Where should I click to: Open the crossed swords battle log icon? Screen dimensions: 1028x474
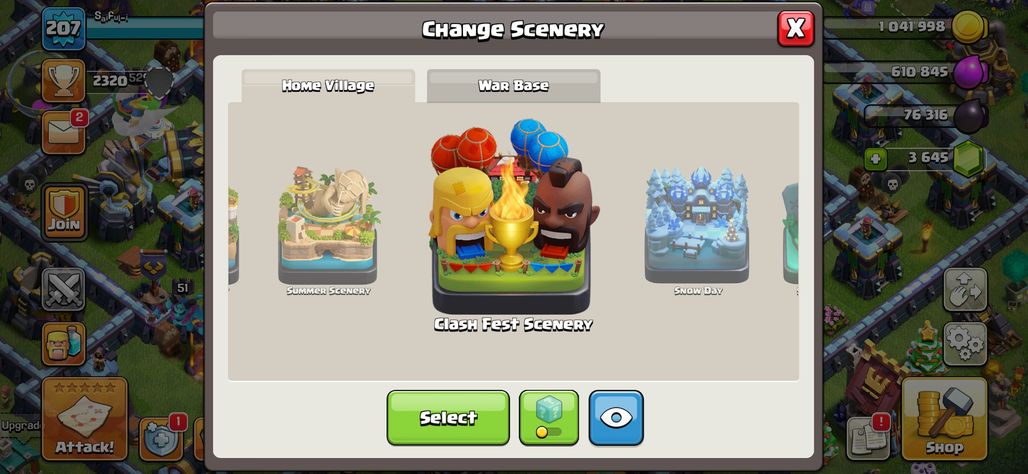pos(64,289)
